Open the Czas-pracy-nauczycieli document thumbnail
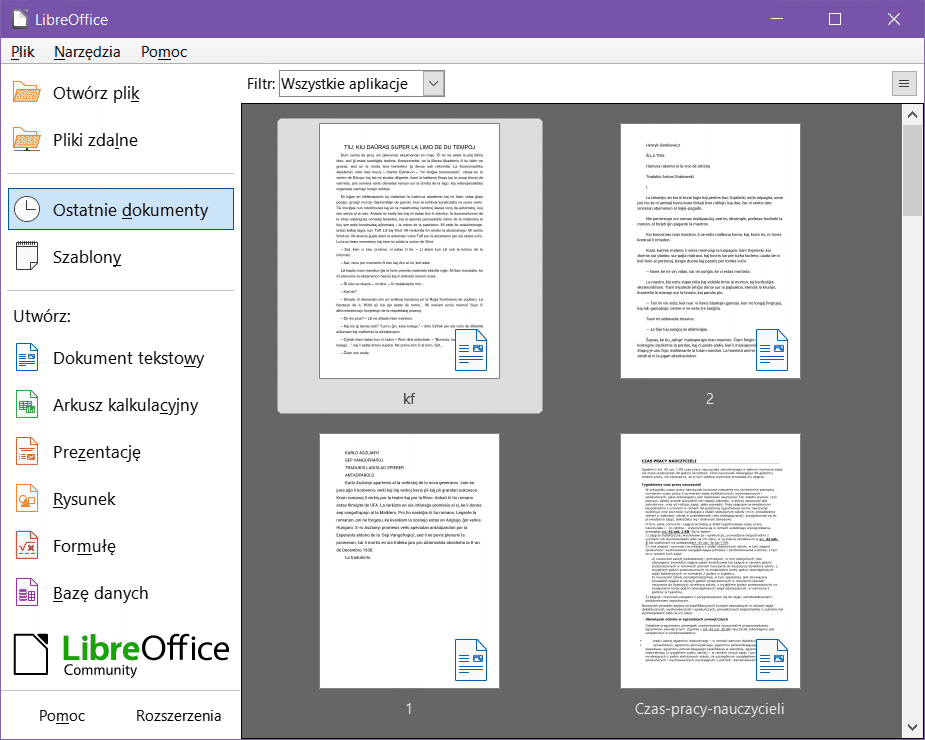The image size is (925, 740). tap(710, 561)
